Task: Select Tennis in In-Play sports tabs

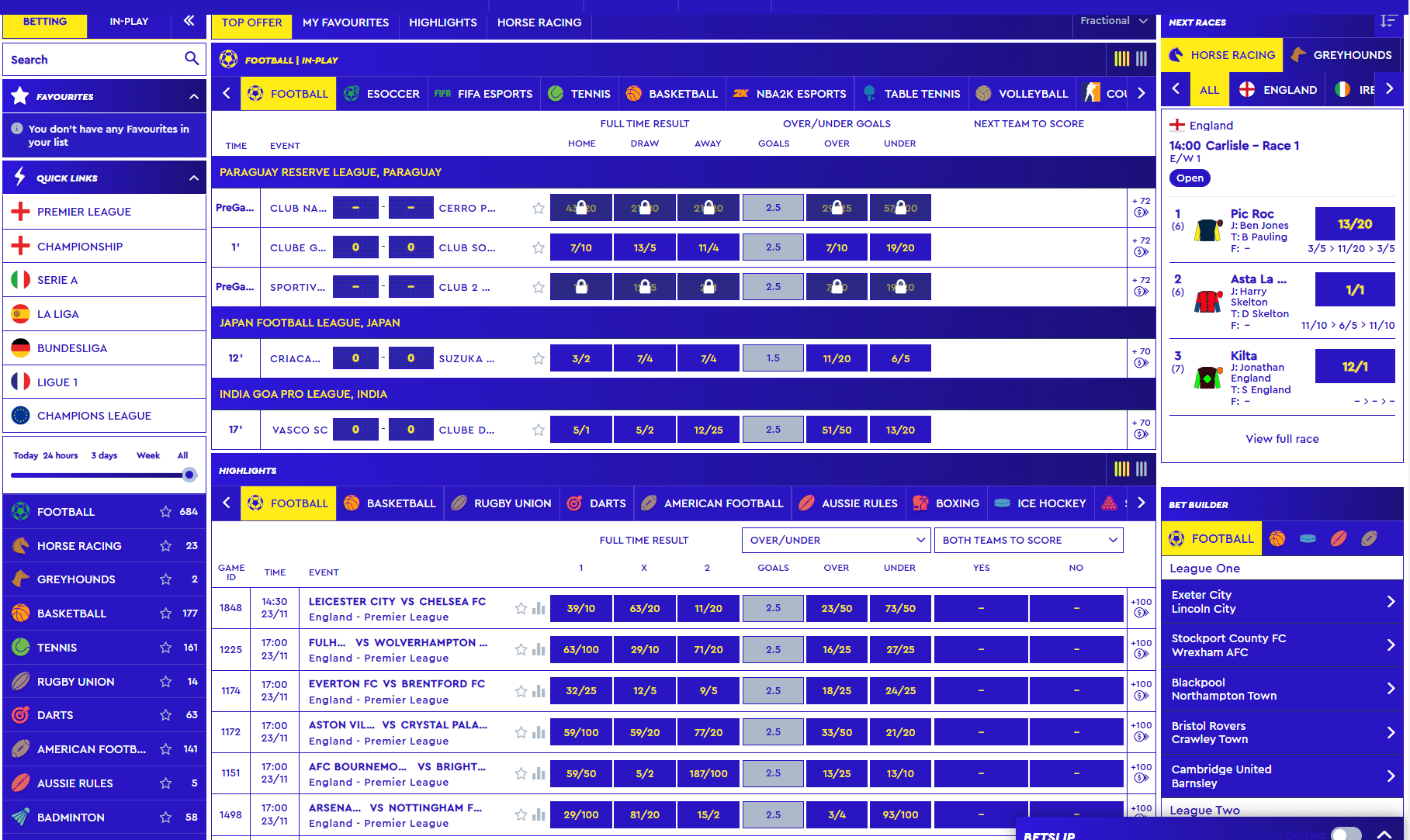Action: 579,93
